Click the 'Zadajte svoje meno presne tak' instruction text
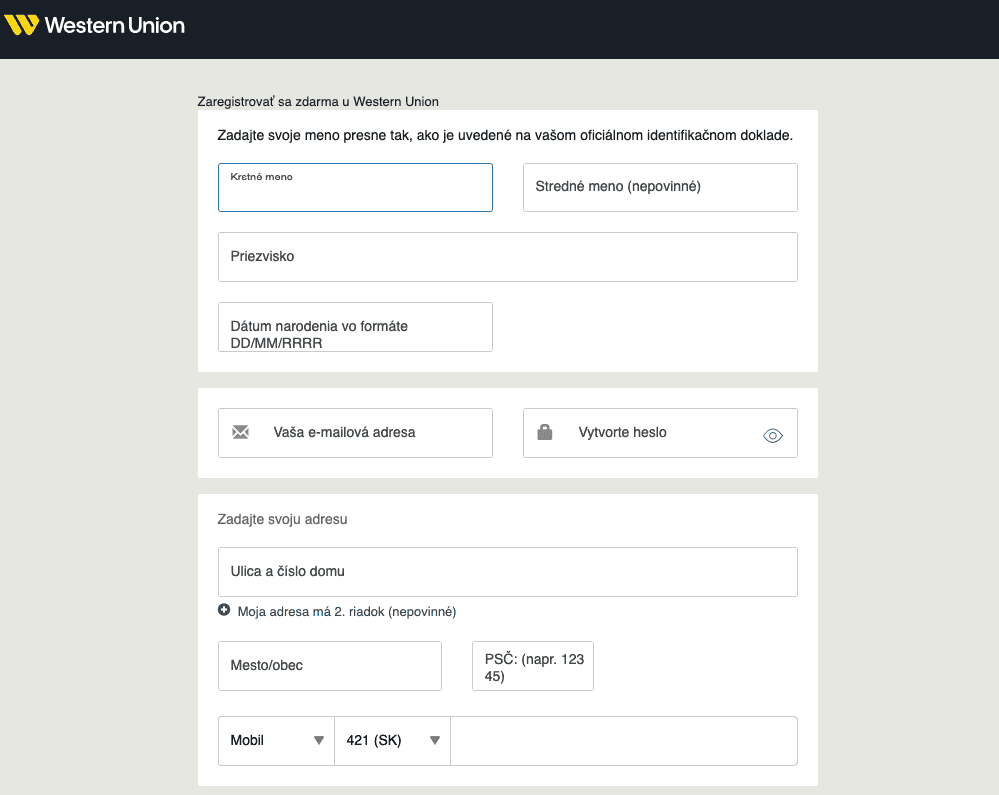Viewport: 999px width, 795px height. (x=505, y=135)
